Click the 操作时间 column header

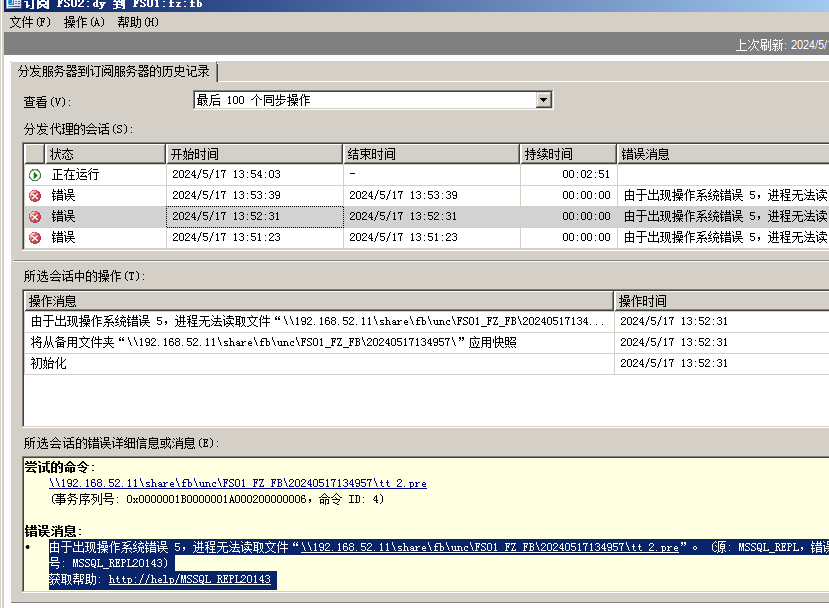(x=722, y=301)
